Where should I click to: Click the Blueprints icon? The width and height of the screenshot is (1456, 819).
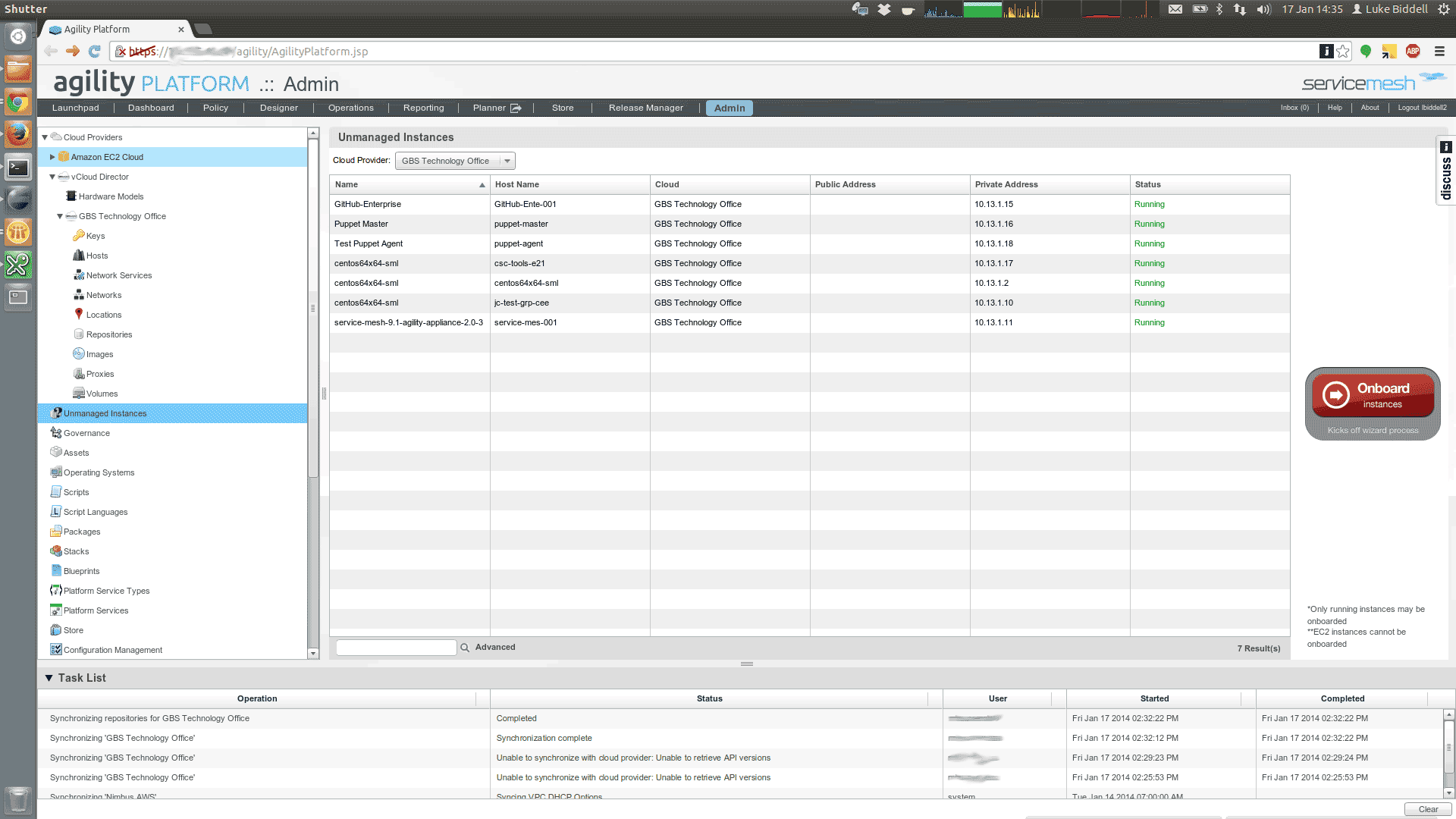coord(55,571)
